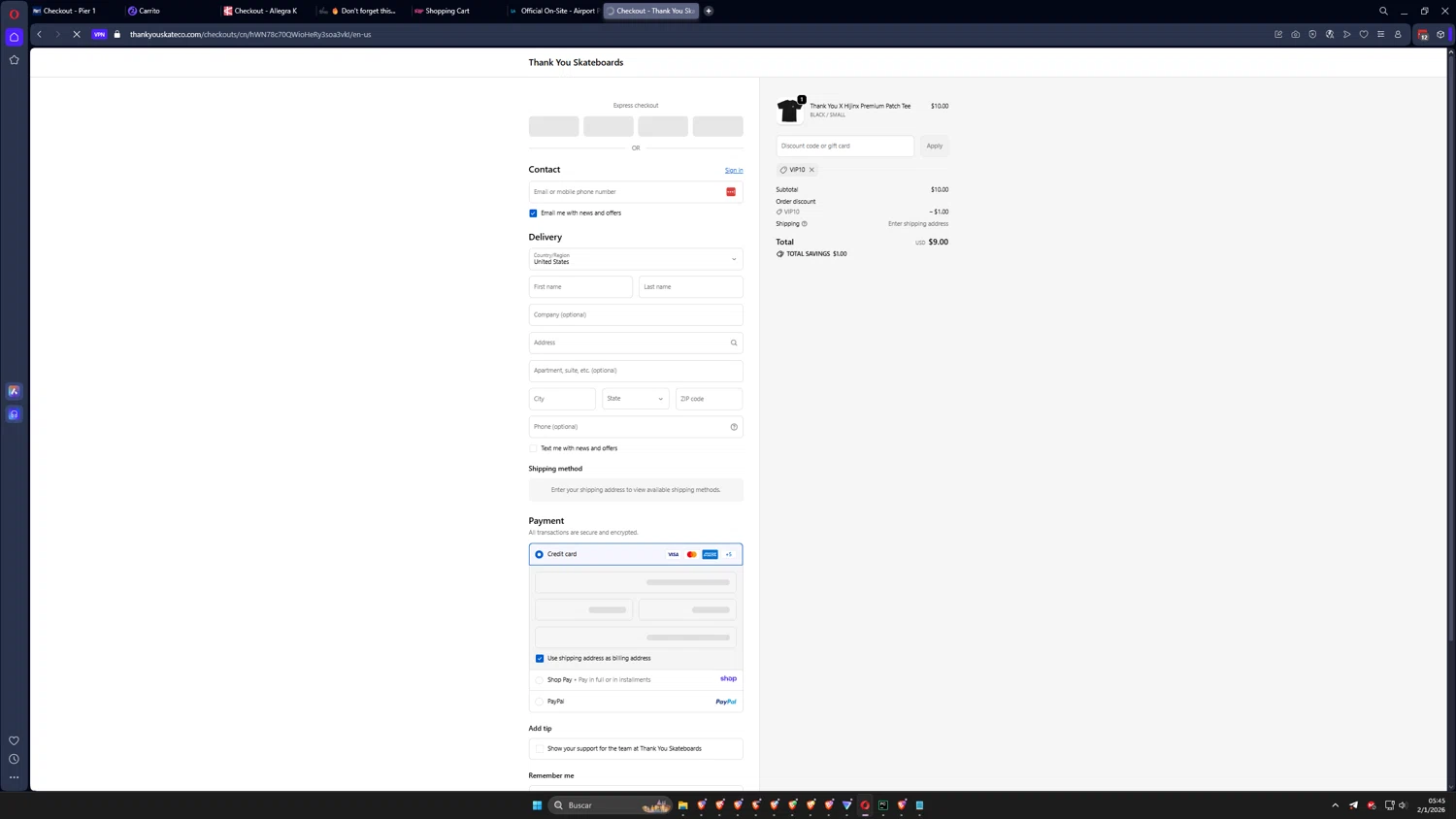Click the red autofill icon in email field
The height and width of the screenshot is (819, 1456).
coord(731,192)
